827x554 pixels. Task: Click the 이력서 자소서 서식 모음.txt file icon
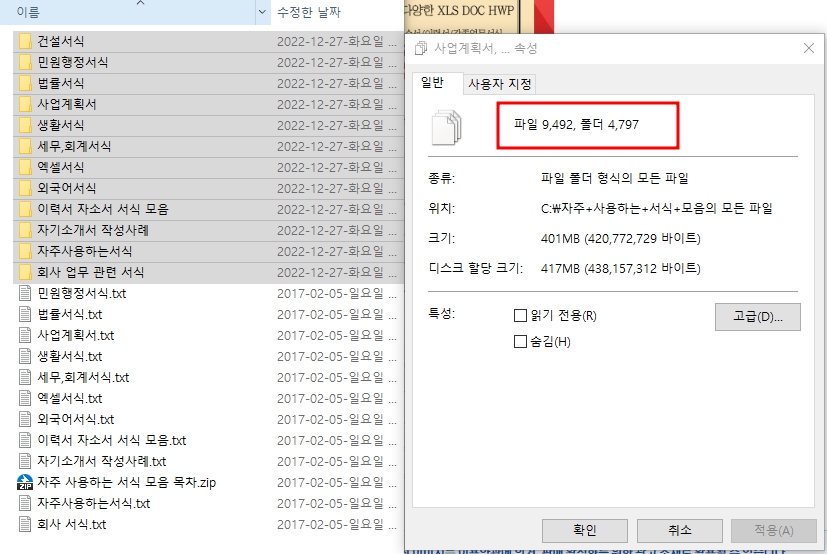click(25, 440)
